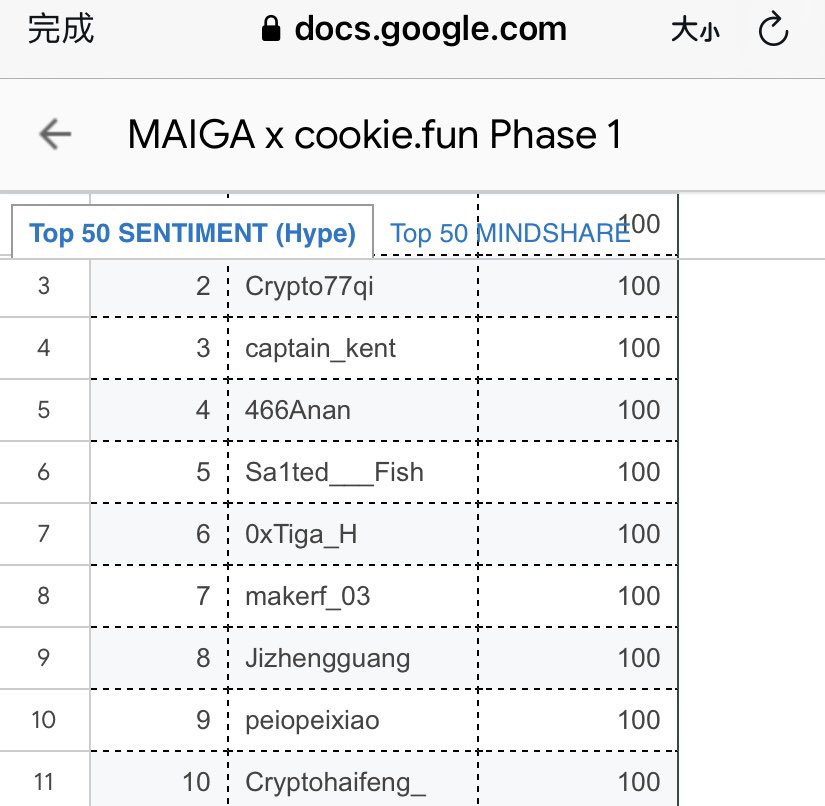Tap the docs.google.com address field
825x806 pixels.
(414, 29)
